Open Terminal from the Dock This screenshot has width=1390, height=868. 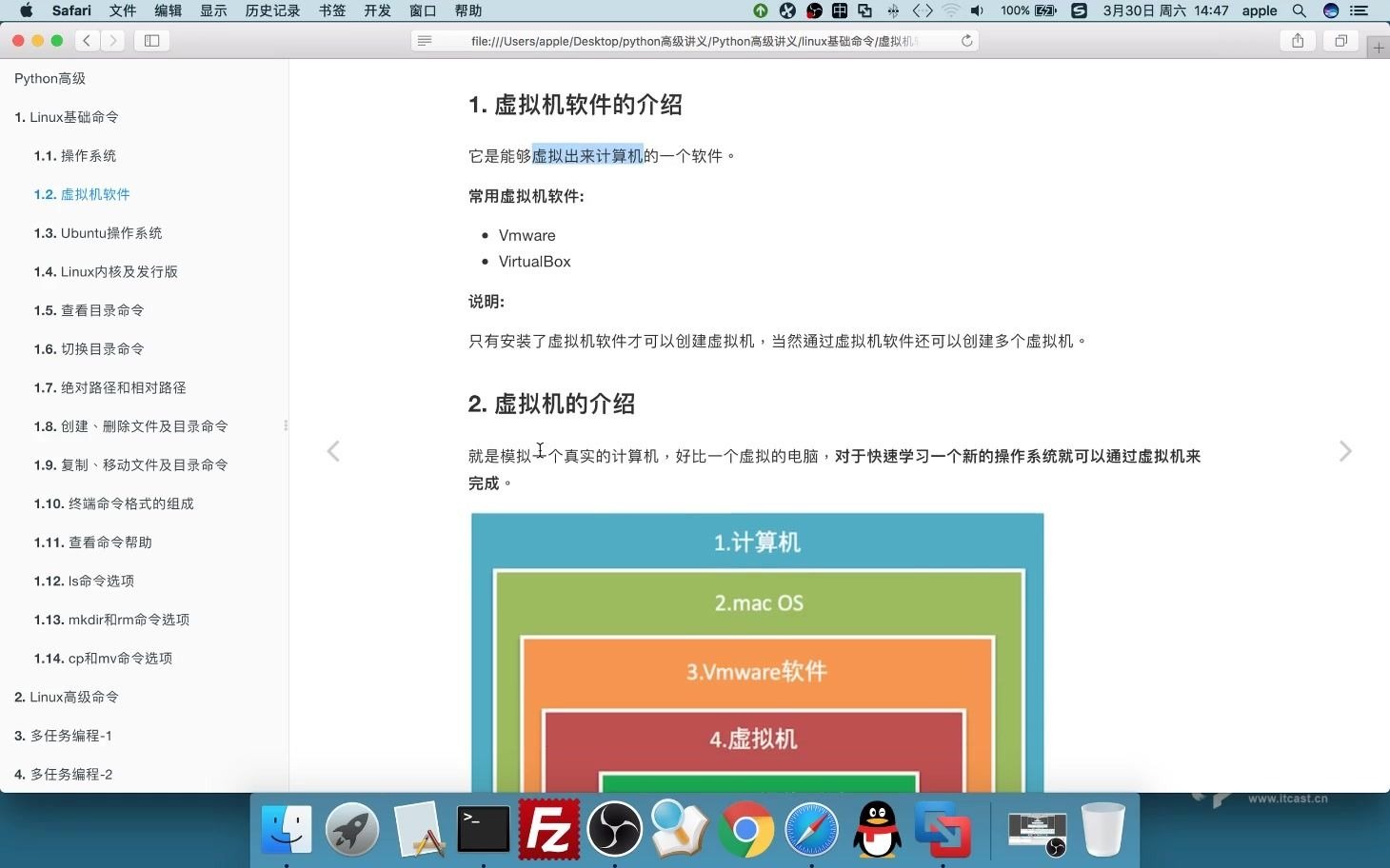coord(483,830)
